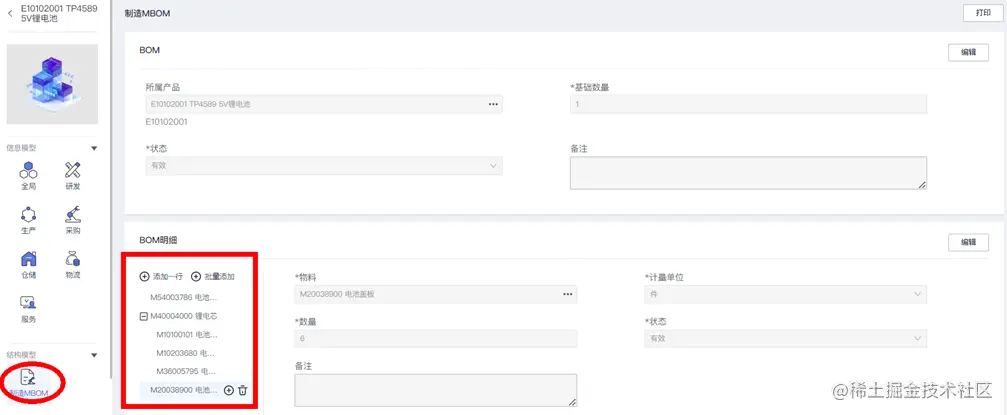This screenshot has width=1007, height=415.
Task: Click 添加一行 to add a row
Action: tap(161, 277)
